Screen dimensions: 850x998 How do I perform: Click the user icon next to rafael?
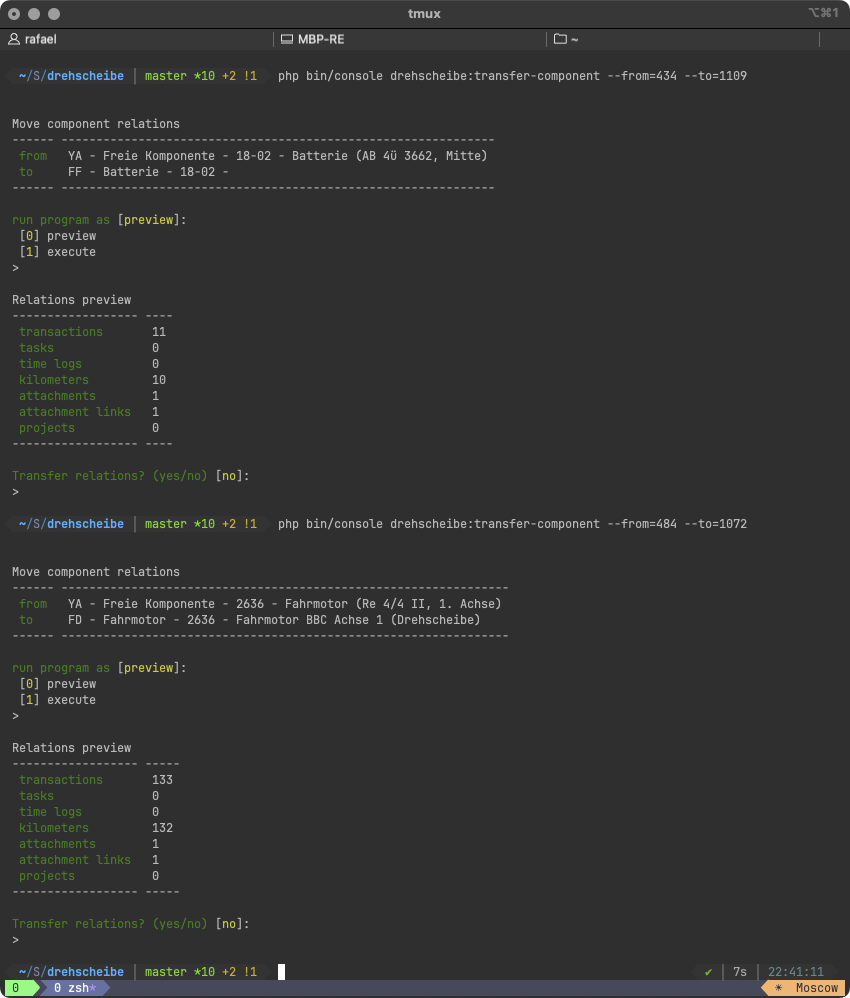tap(14, 39)
